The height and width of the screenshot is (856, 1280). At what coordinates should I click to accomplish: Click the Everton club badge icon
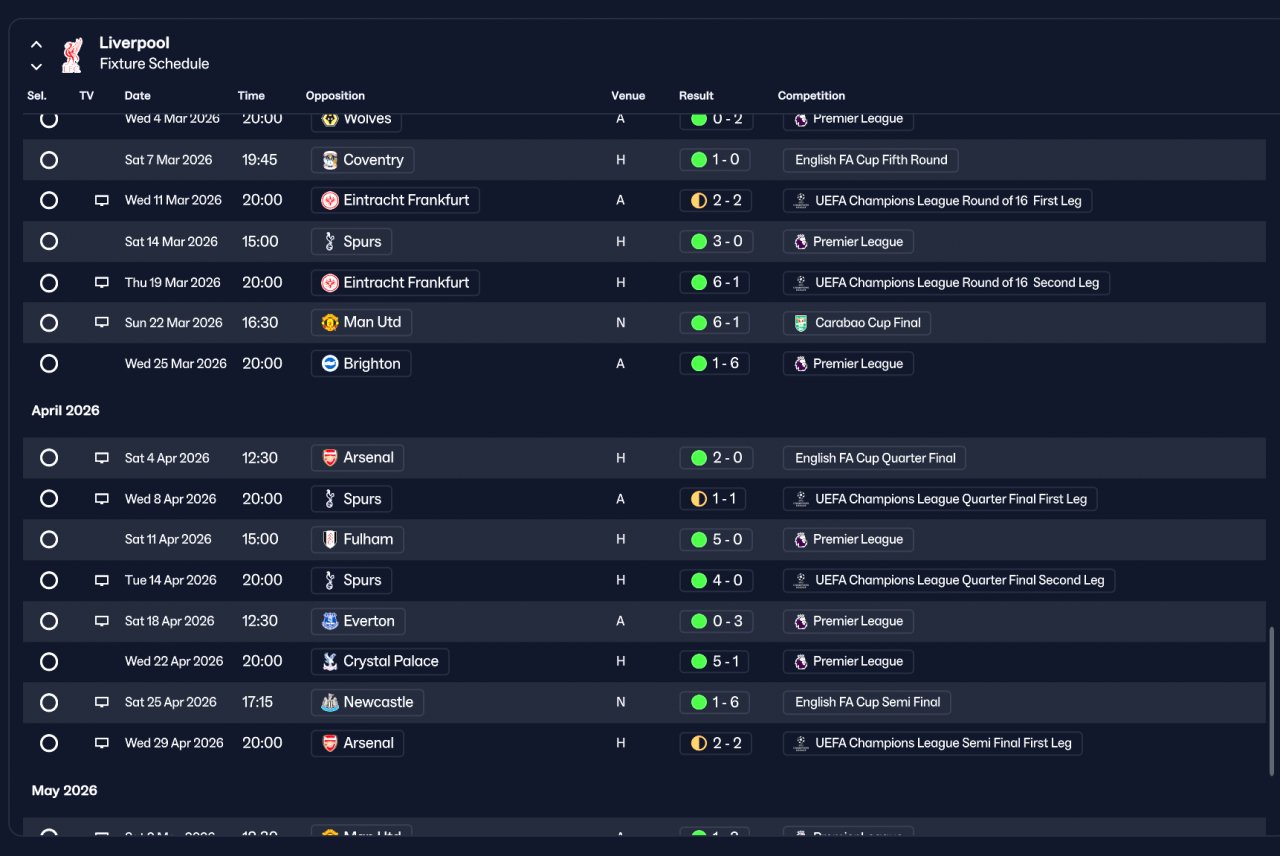pyautogui.click(x=329, y=621)
